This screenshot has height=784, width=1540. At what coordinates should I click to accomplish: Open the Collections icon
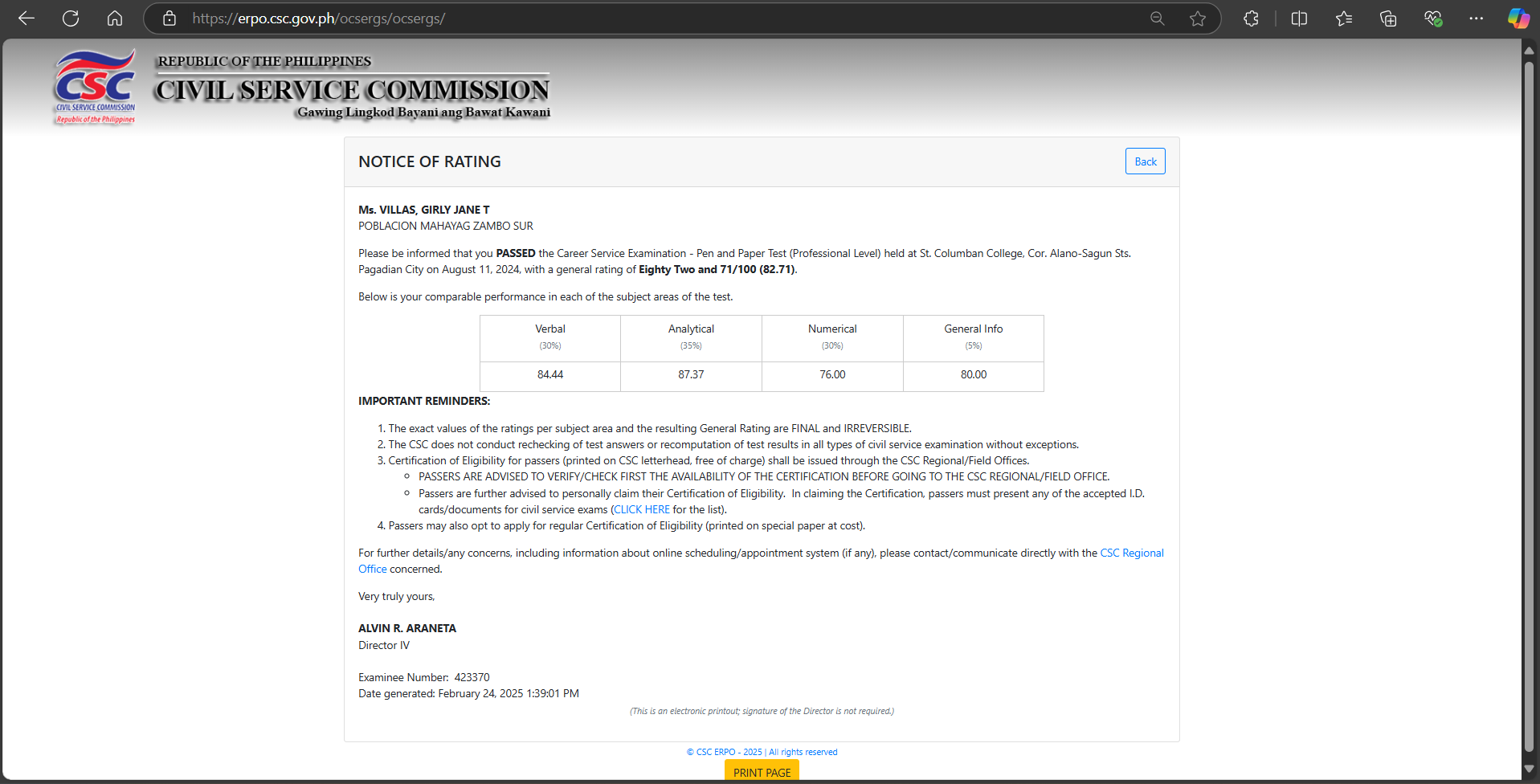point(1388,18)
